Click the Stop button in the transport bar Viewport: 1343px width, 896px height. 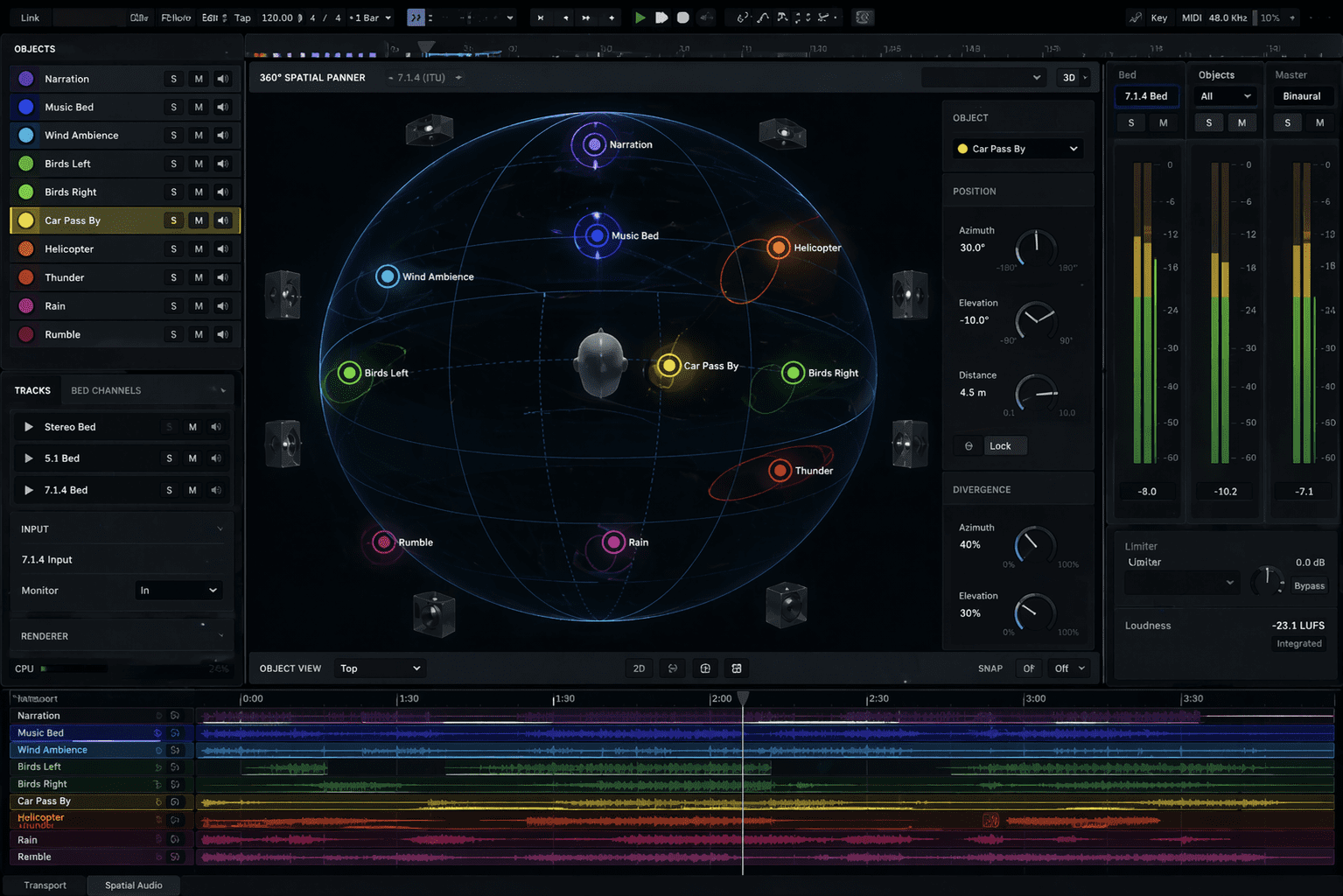coord(682,17)
